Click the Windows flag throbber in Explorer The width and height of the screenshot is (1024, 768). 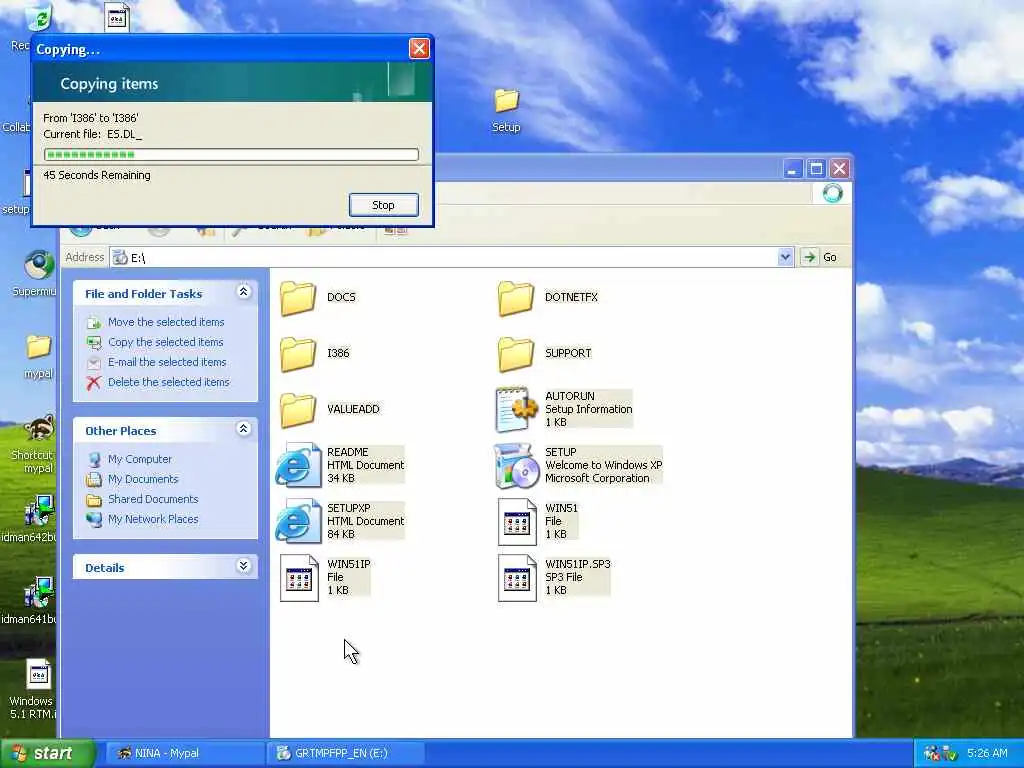833,193
